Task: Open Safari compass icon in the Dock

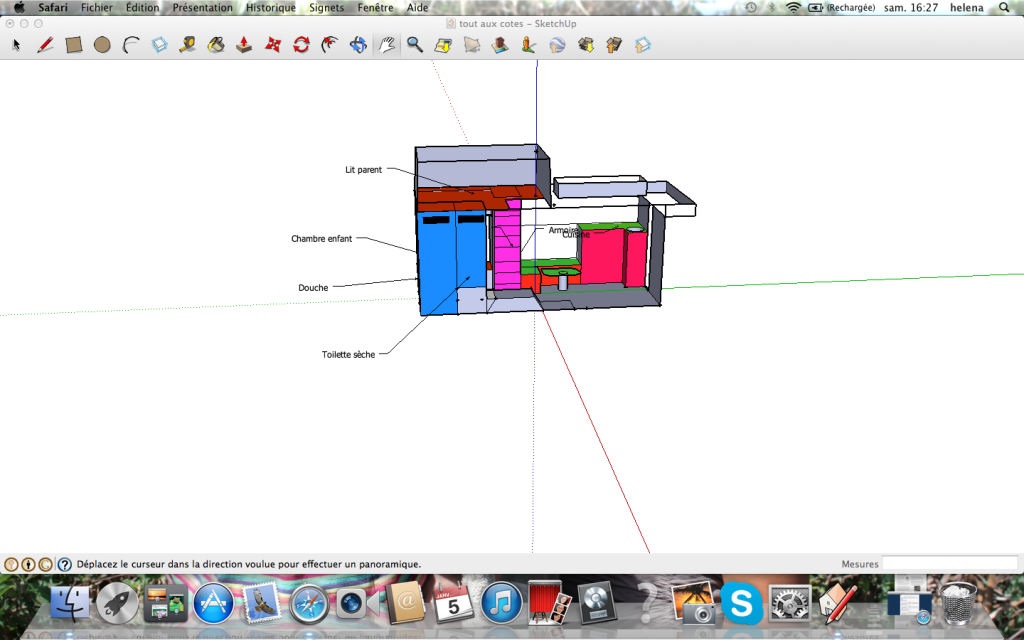Action: click(309, 603)
